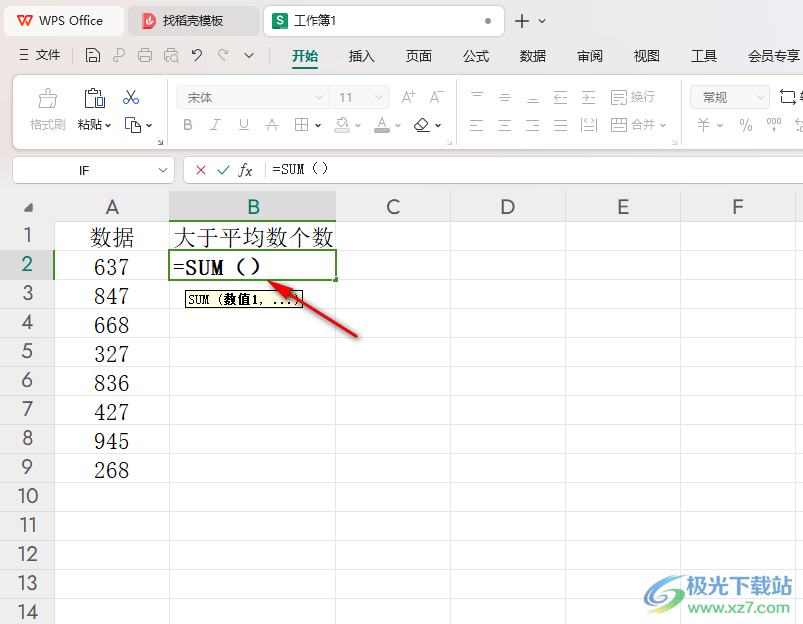Toggle Italic formatting
This screenshot has height=624, width=803.
[x=216, y=124]
